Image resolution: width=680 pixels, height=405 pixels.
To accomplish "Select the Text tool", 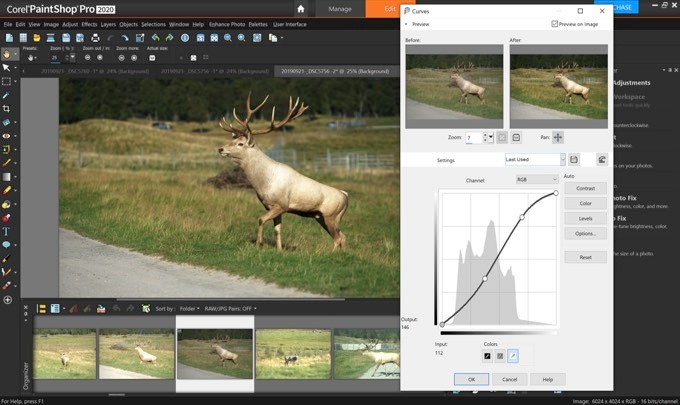I will click(7, 231).
